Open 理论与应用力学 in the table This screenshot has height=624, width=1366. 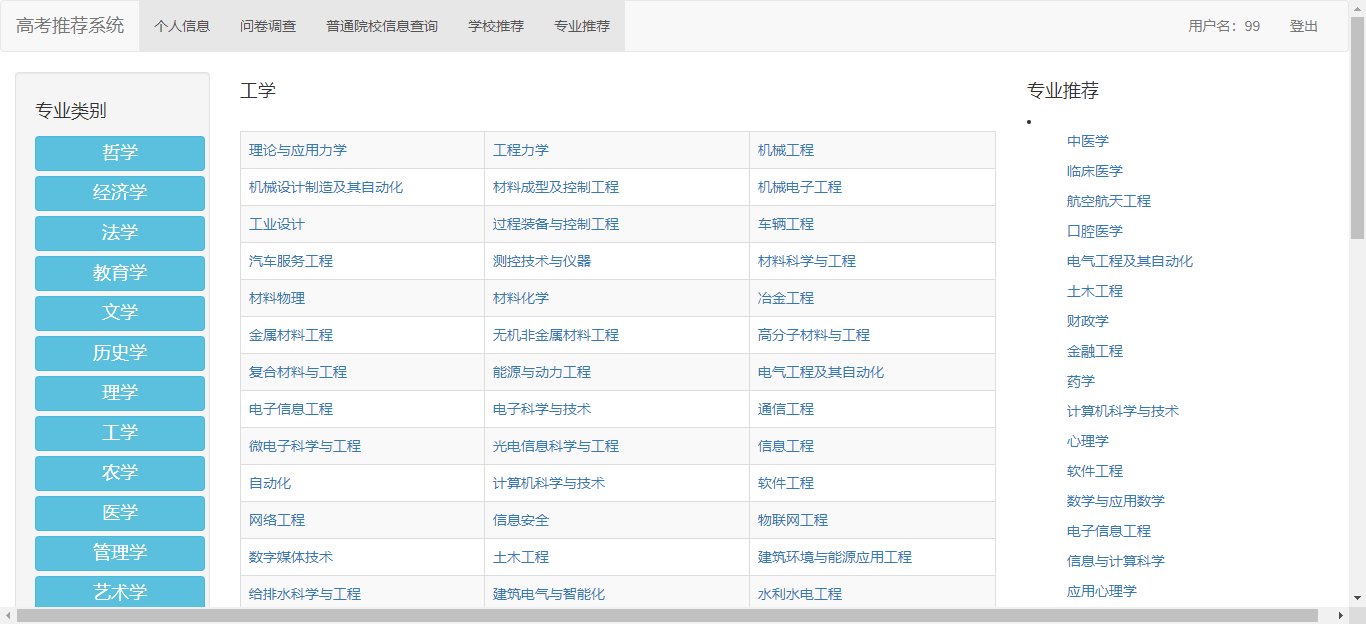pyautogui.click(x=298, y=150)
